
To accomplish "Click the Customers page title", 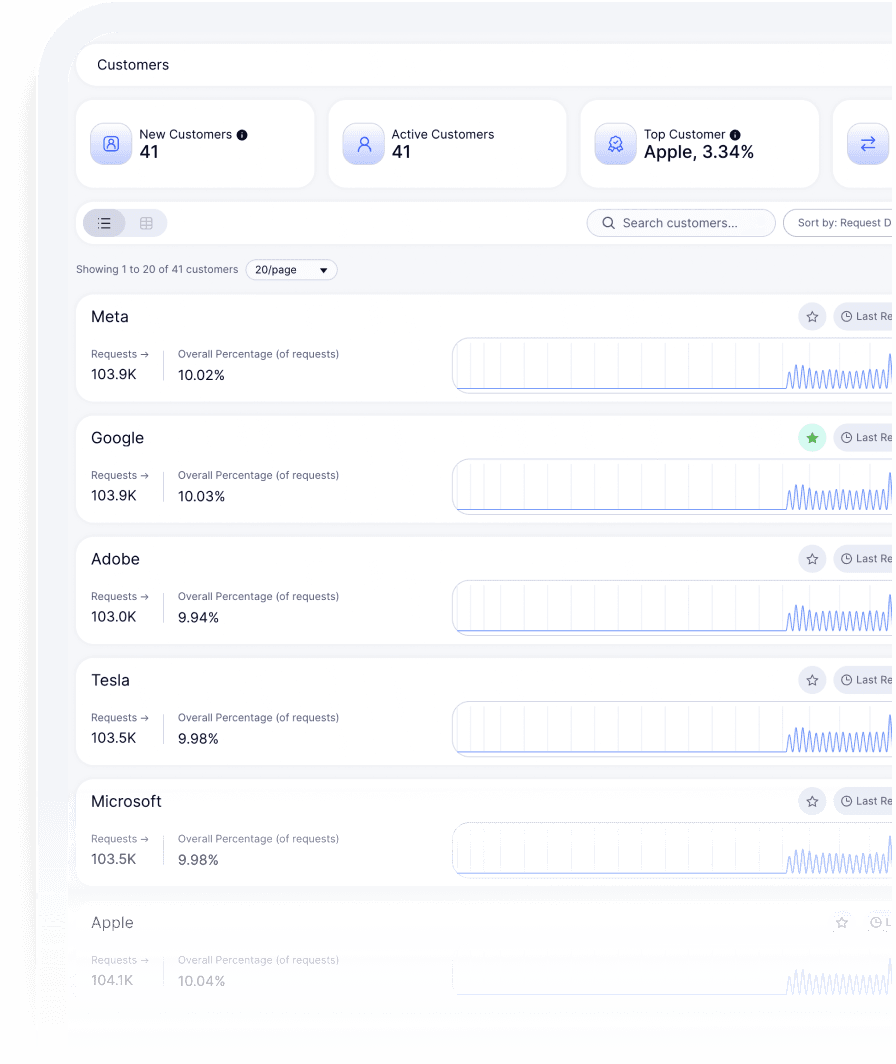I will (x=133, y=65).
